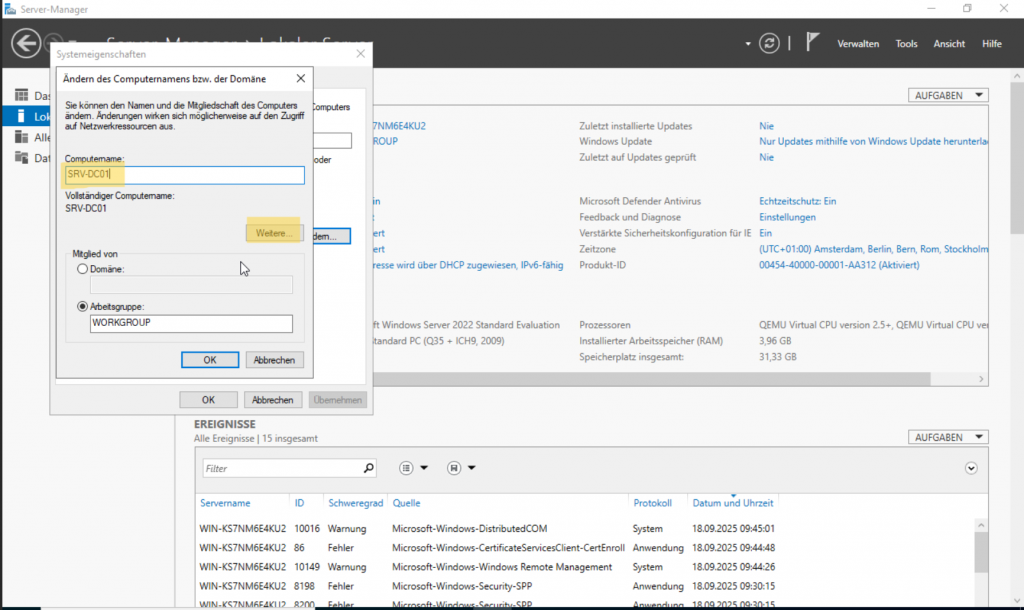Select the Arbeitsgruppe radio button

pos(82,306)
